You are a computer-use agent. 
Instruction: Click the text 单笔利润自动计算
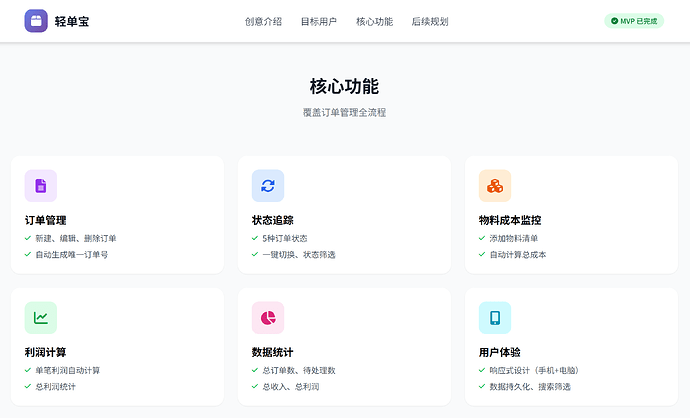tap(68, 370)
